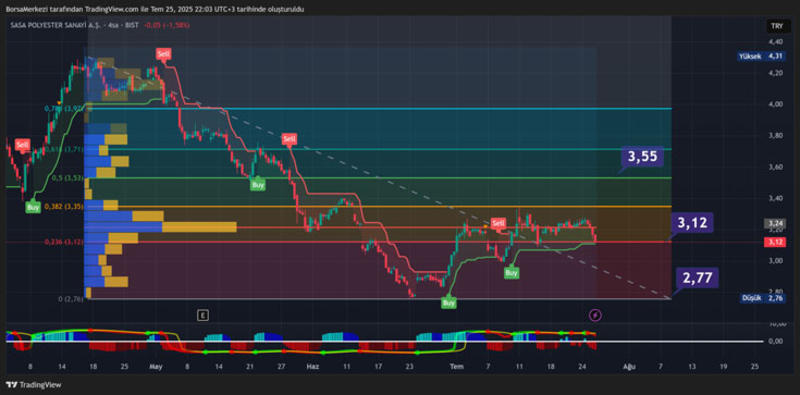Click the Sell signal near late May

289,139
